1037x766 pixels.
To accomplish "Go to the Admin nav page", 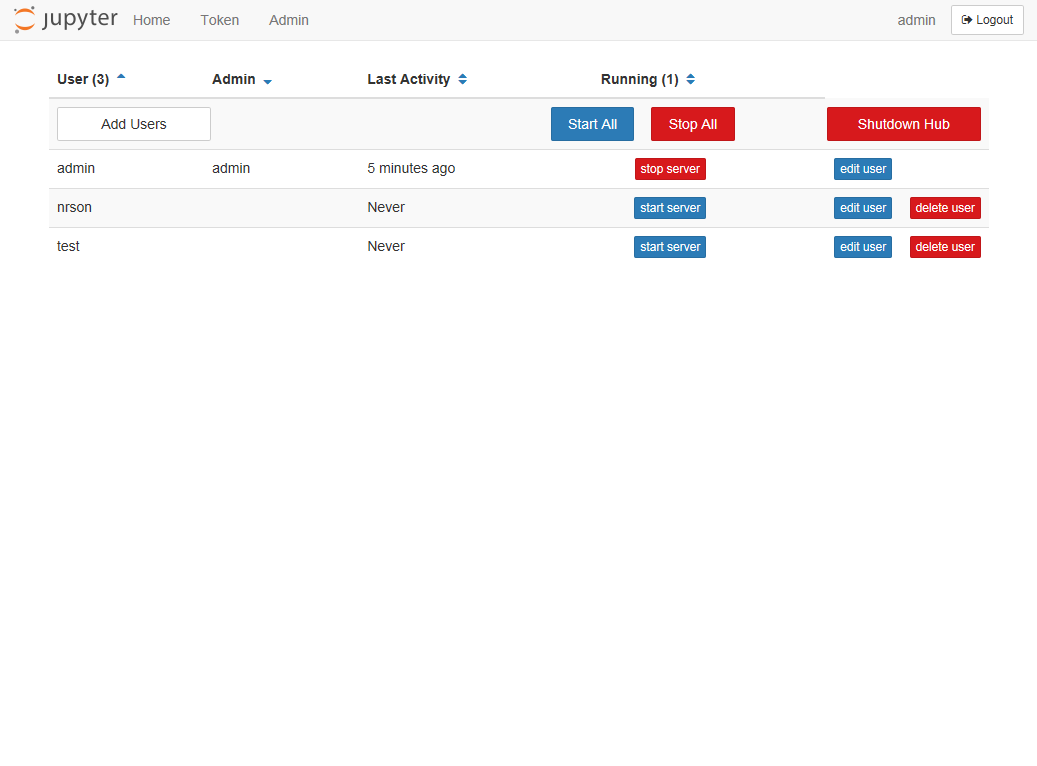I will click(x=288, y=20).
